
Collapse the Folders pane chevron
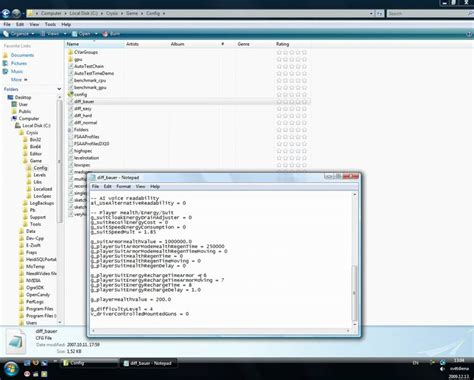[x=59, y=89]
